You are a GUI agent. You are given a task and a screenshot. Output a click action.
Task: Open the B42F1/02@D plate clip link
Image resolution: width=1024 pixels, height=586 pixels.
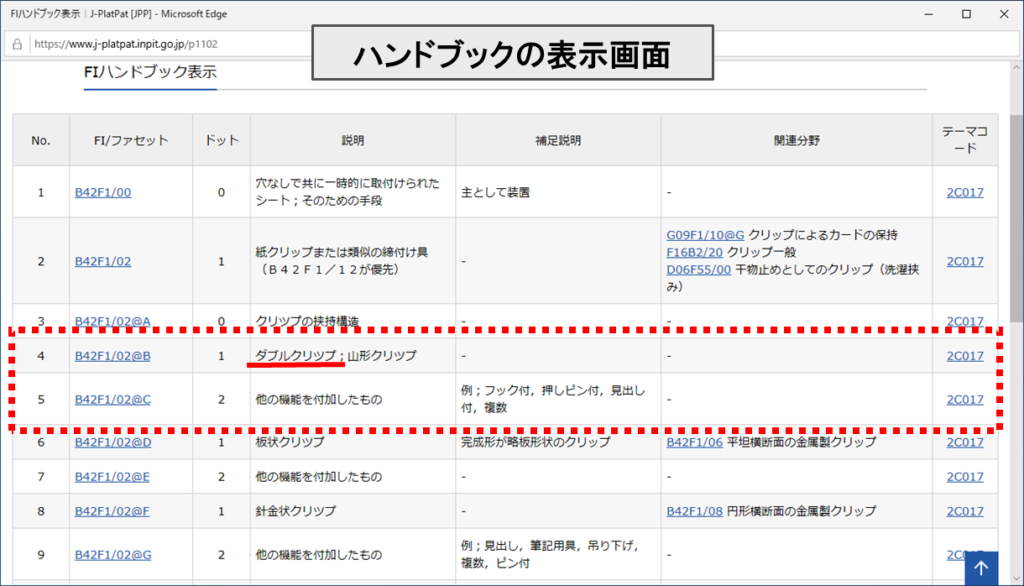click(113, 442)
